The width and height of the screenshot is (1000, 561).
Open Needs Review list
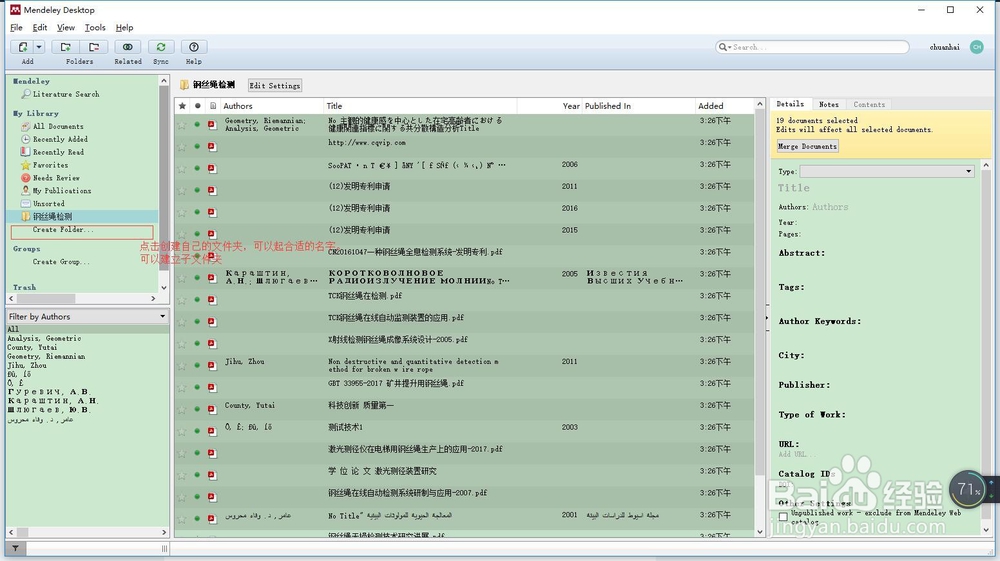(x=56, y=178)
